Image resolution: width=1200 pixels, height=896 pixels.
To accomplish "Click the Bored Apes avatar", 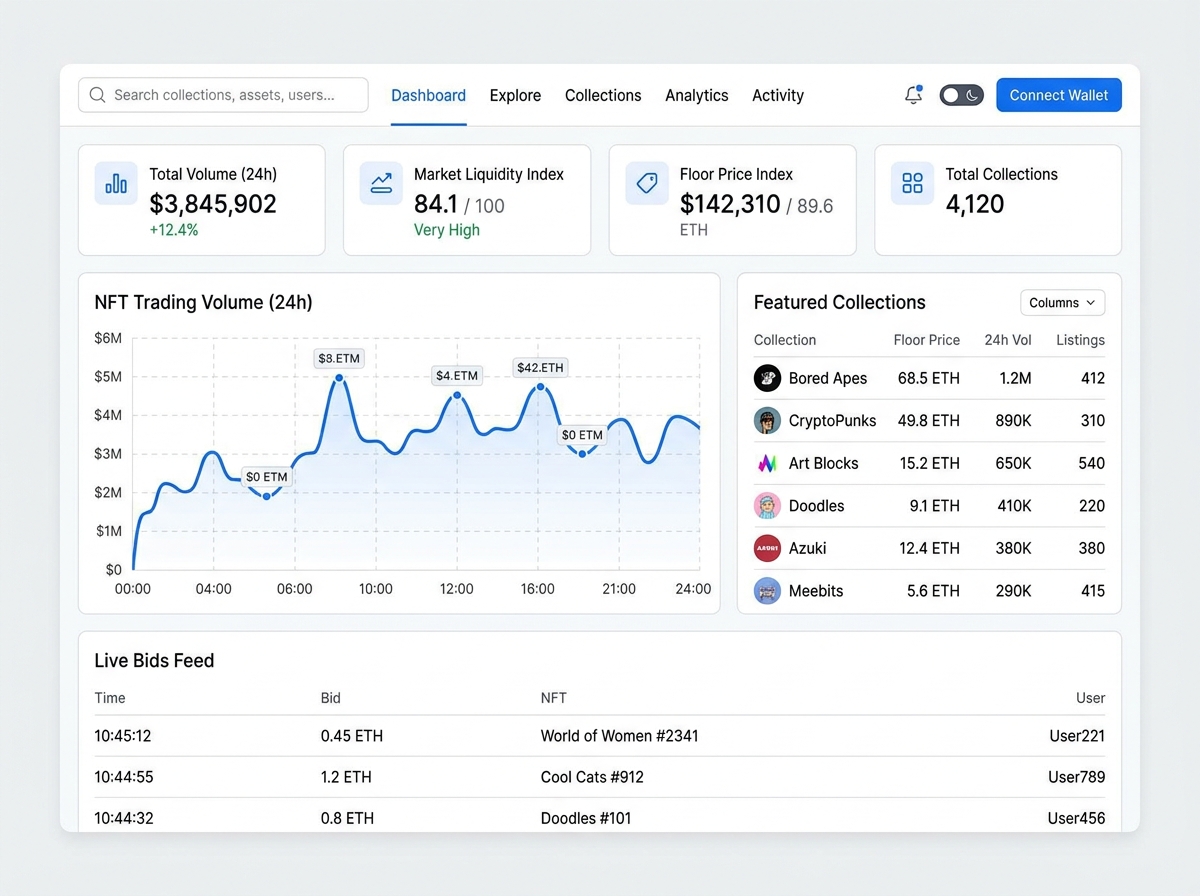I will tap(767, 378).
